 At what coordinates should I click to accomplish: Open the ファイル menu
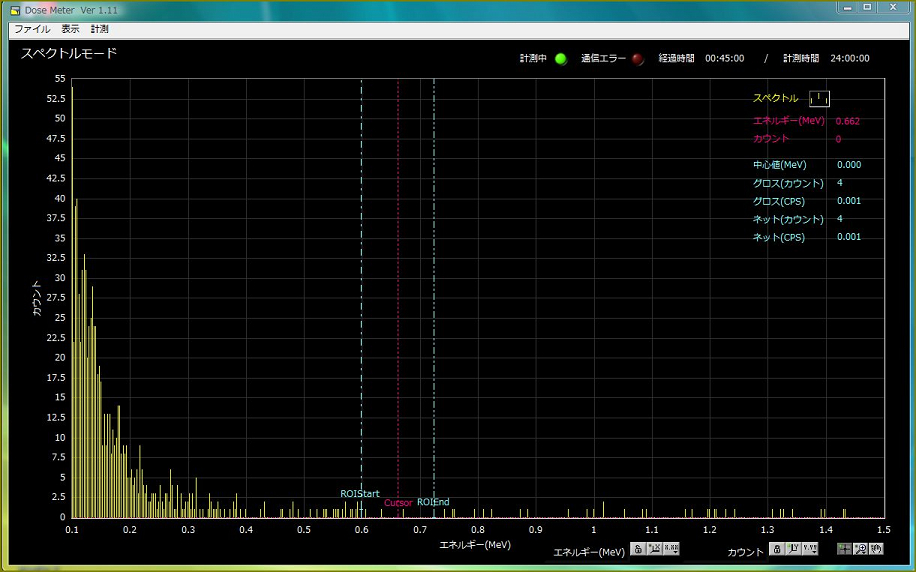tap(32, 30)
